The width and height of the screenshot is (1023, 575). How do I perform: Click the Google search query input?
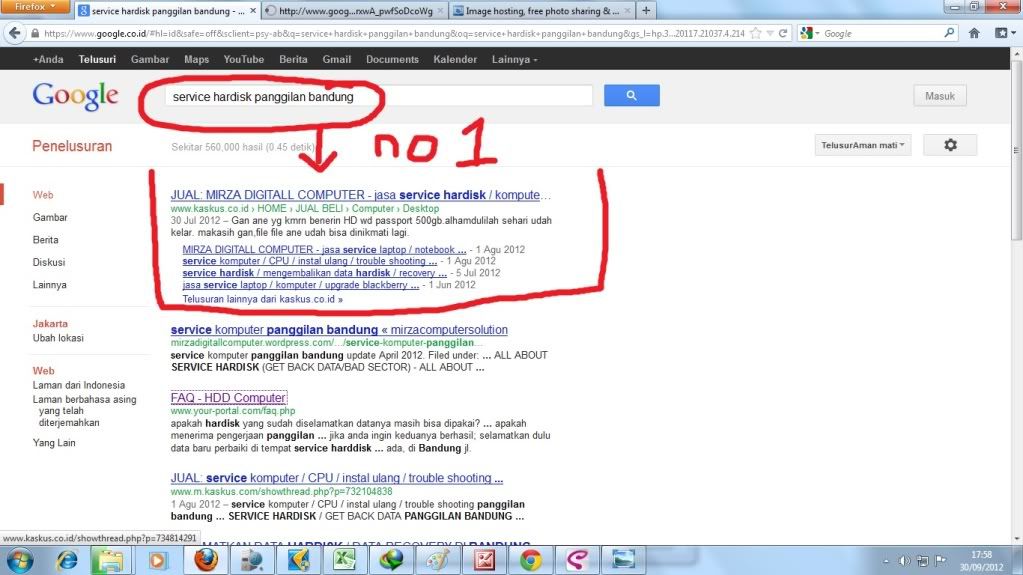point(378,97)
